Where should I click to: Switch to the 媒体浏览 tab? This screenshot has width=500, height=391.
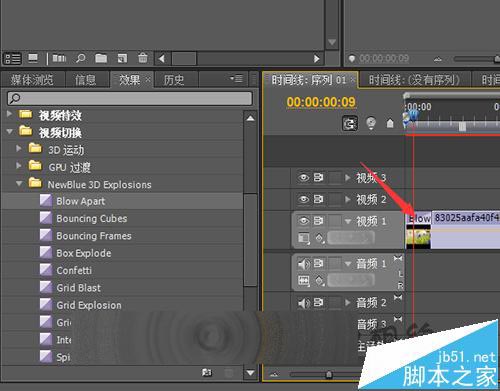[32, 80]
